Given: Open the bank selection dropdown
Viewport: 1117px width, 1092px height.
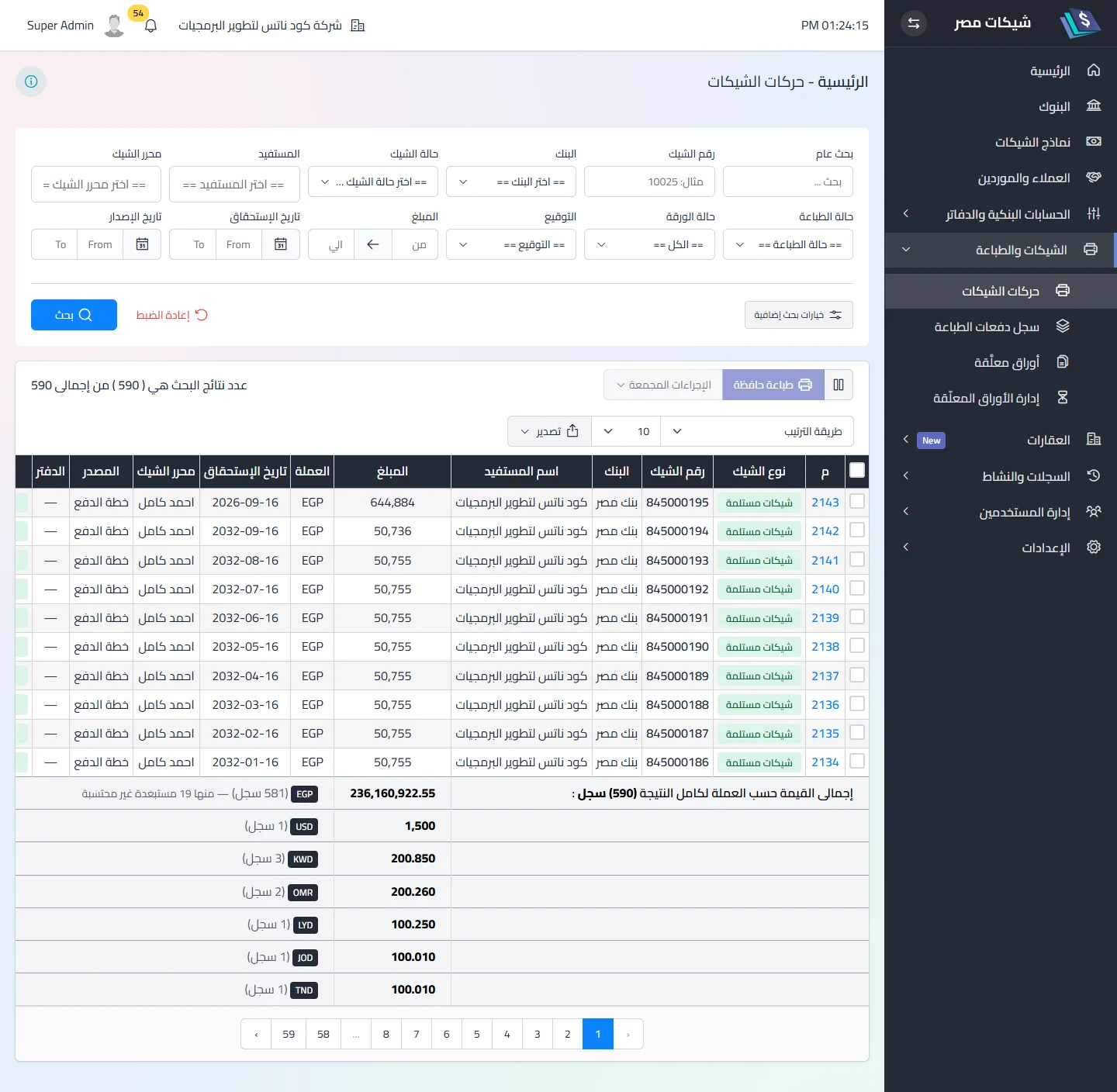Looking at the screenshot, I should (x=512, y=181).
